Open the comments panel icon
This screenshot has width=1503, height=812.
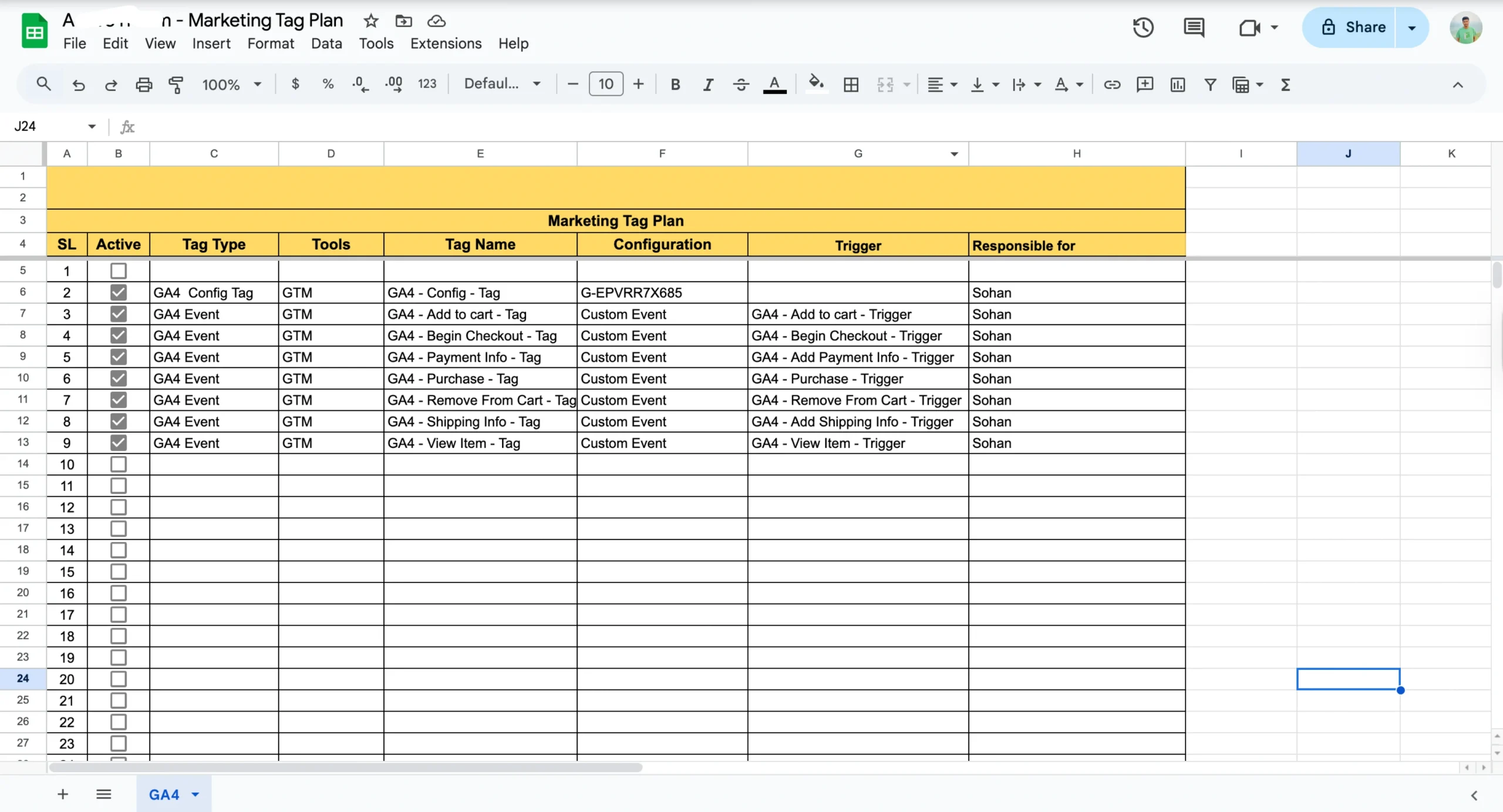click(1194, 28)
